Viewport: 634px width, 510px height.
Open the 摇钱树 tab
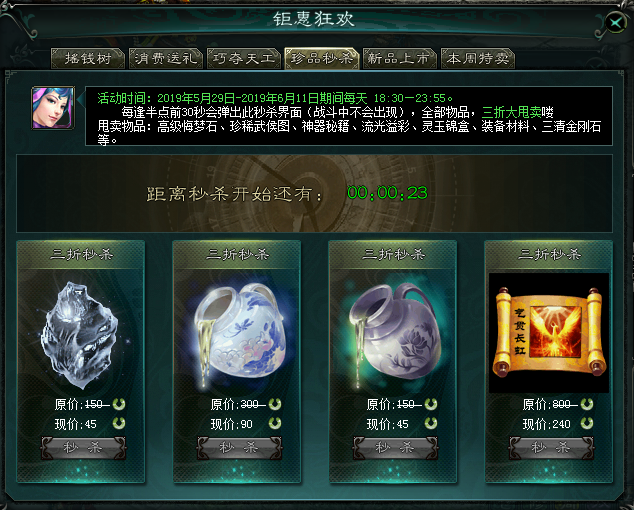88,59
